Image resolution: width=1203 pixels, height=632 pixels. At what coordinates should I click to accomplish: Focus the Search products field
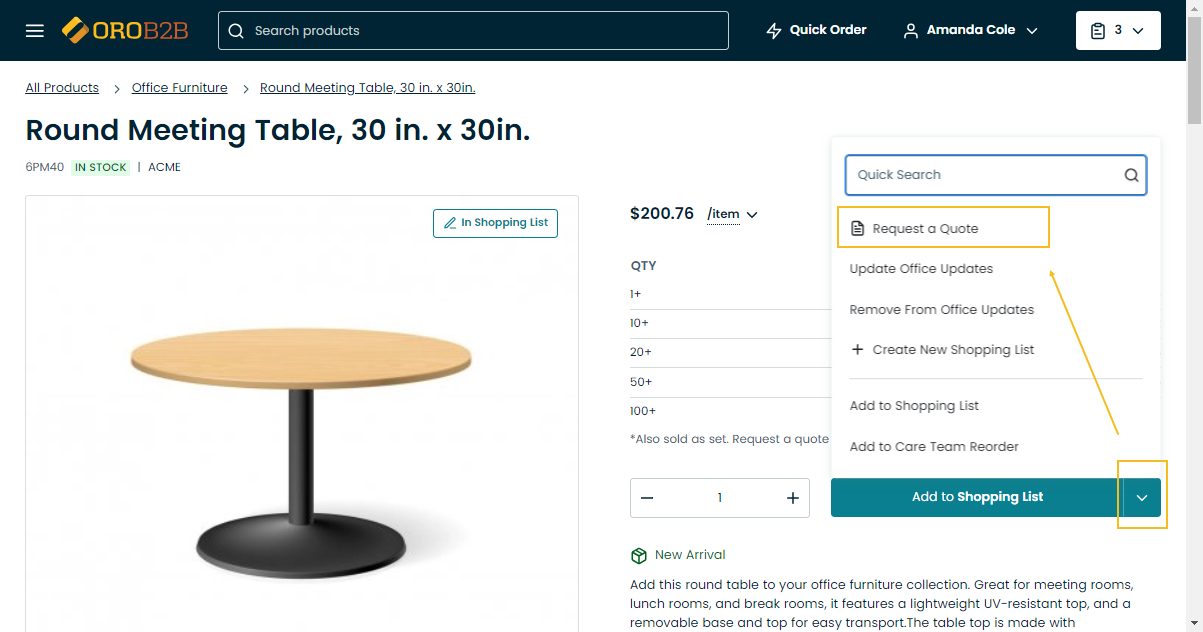pyautogui.click(x=473, y=31)
